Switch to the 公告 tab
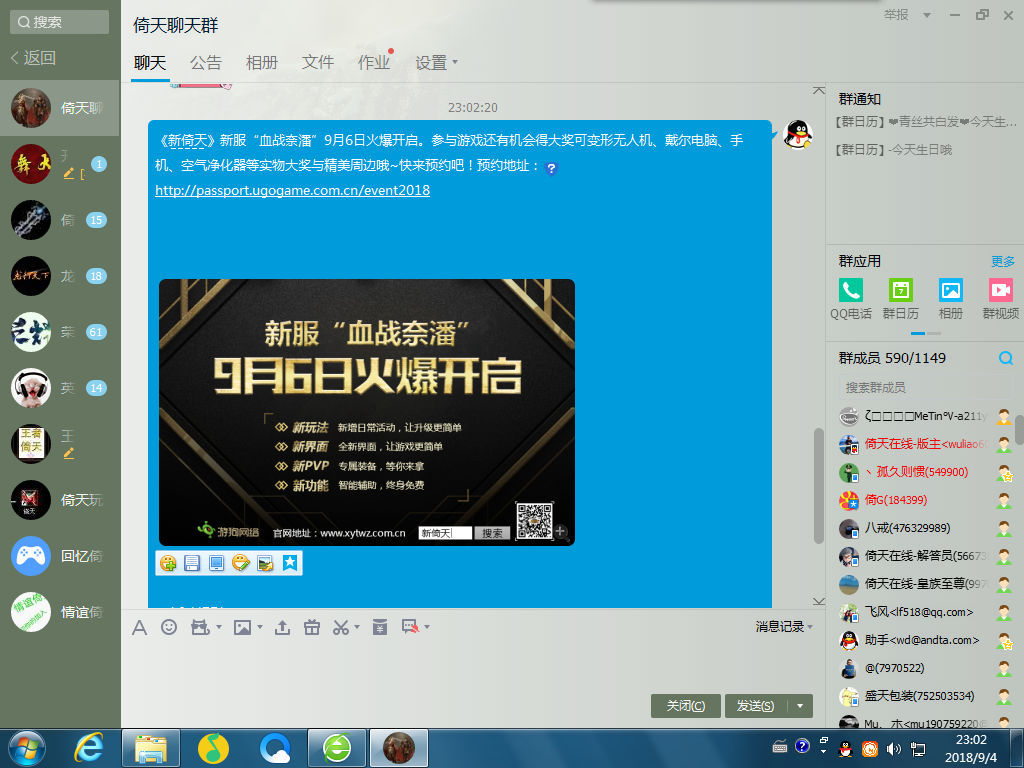The image size is (1024, 768). [x=206, y=62]
